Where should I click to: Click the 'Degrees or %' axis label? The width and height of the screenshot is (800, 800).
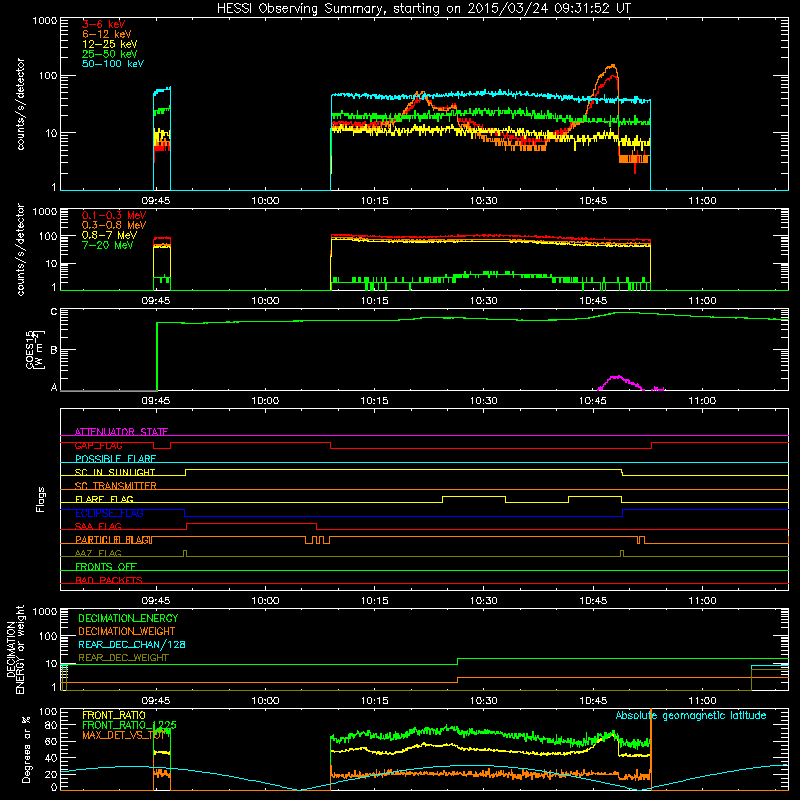26,749
